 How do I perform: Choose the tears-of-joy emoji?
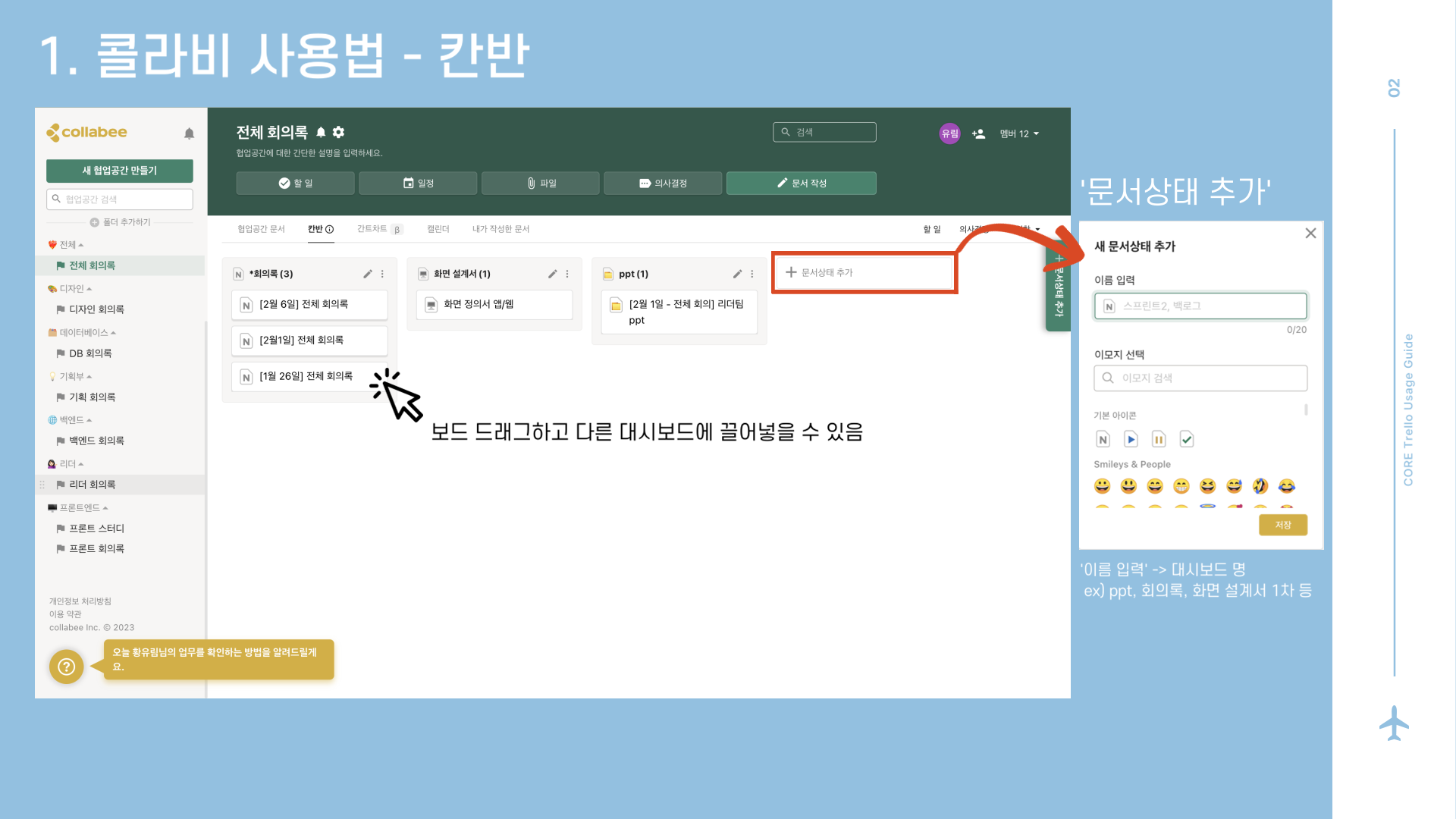click(1287, 485)
